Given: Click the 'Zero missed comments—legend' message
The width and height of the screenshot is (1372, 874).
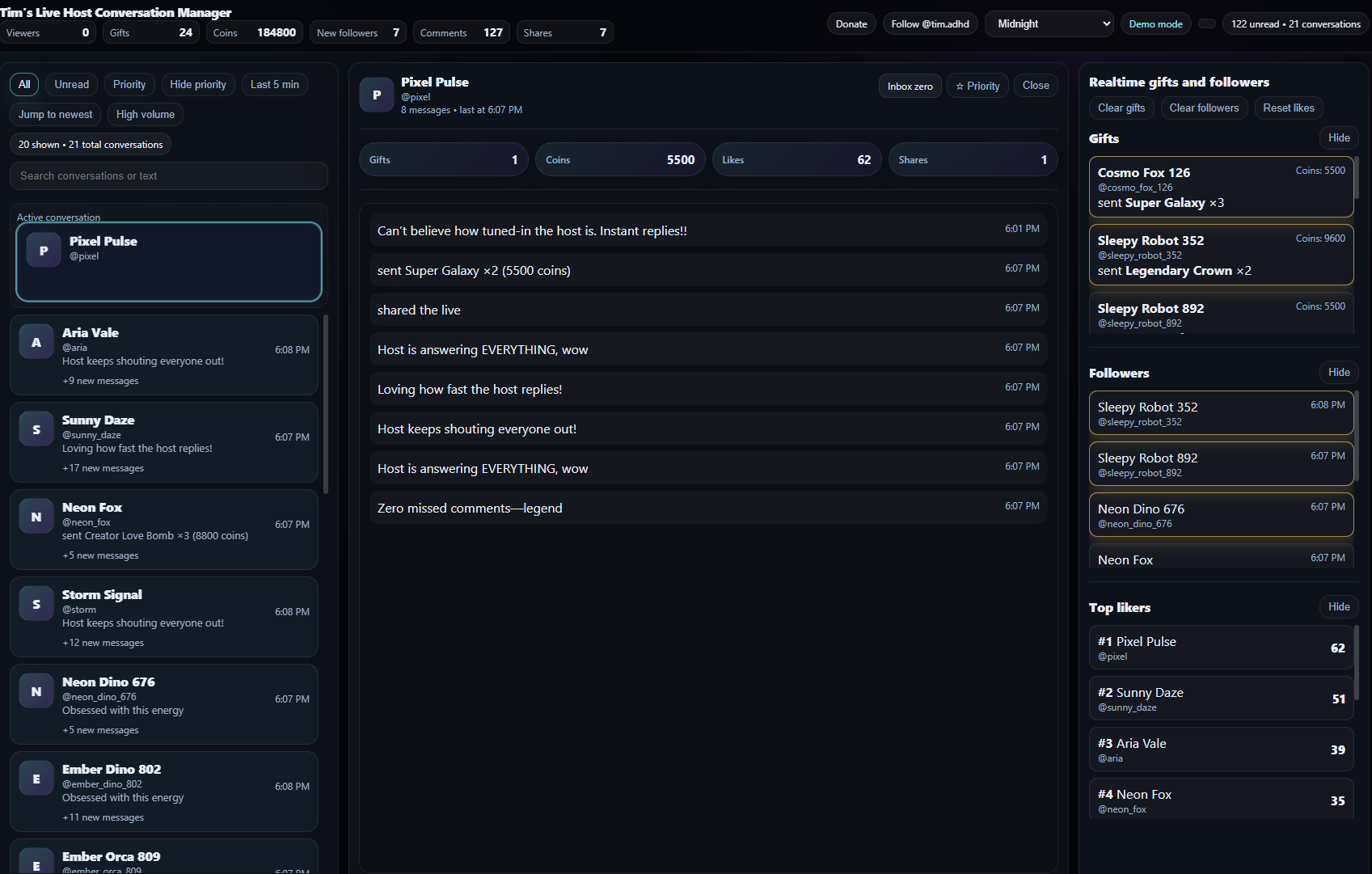Looking at the screenshot, I should [708, 508].
